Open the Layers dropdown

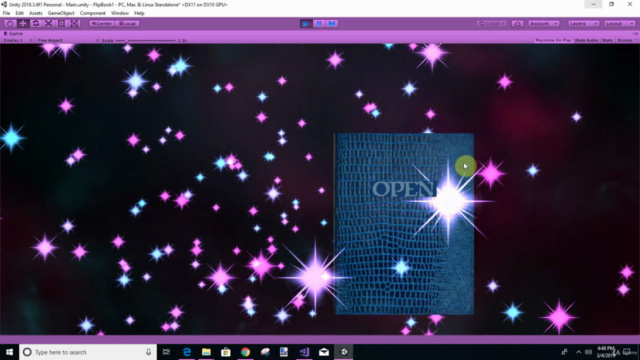[x=583, y=24]
